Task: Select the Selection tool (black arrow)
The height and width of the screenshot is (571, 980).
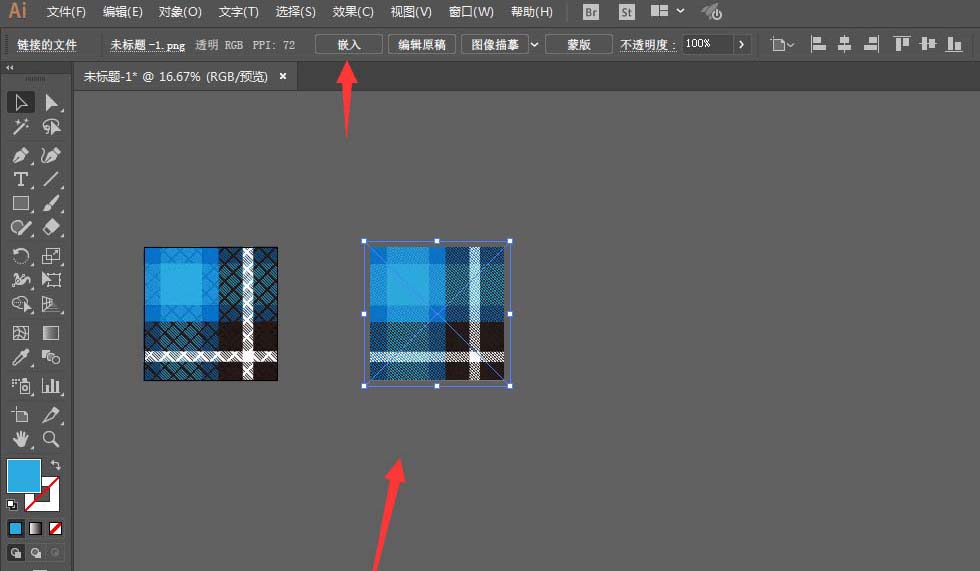Action: 21,102
